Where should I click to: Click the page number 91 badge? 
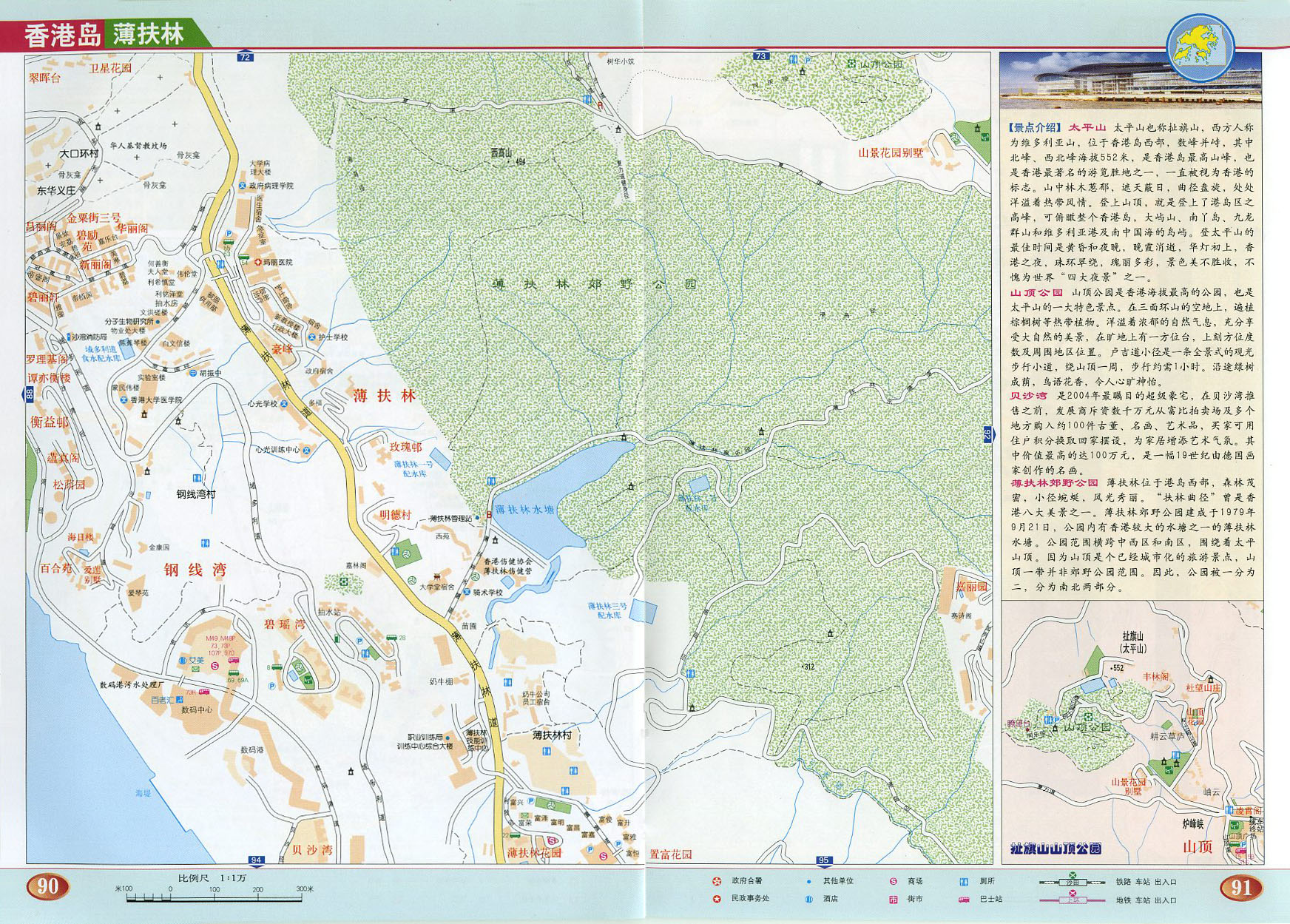(x=1240, y=886)
